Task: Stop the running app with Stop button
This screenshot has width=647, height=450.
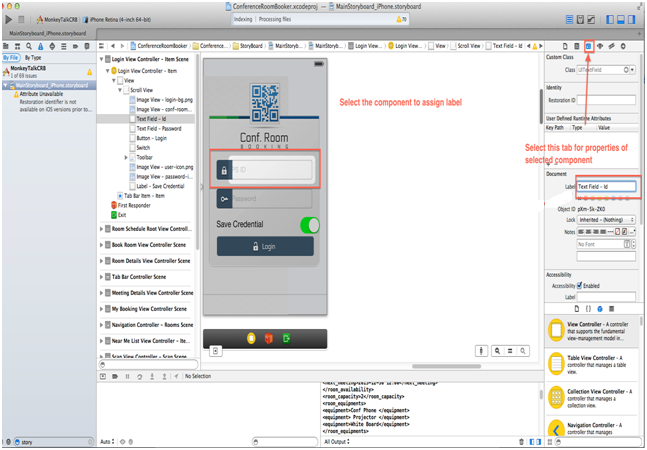Action: pyautogui.click(x=21, y=19)
